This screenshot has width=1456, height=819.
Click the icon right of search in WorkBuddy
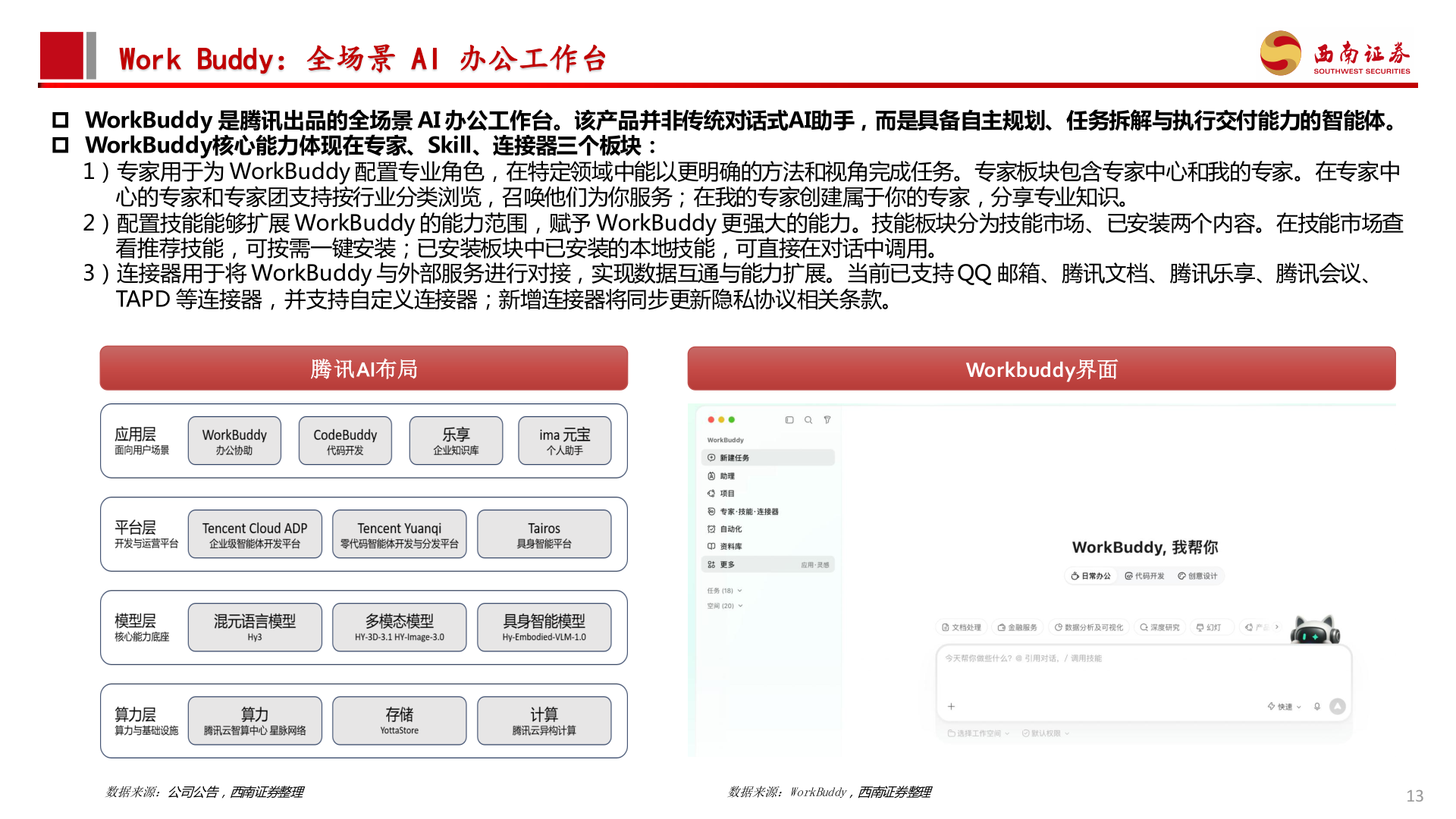point(827,419)
